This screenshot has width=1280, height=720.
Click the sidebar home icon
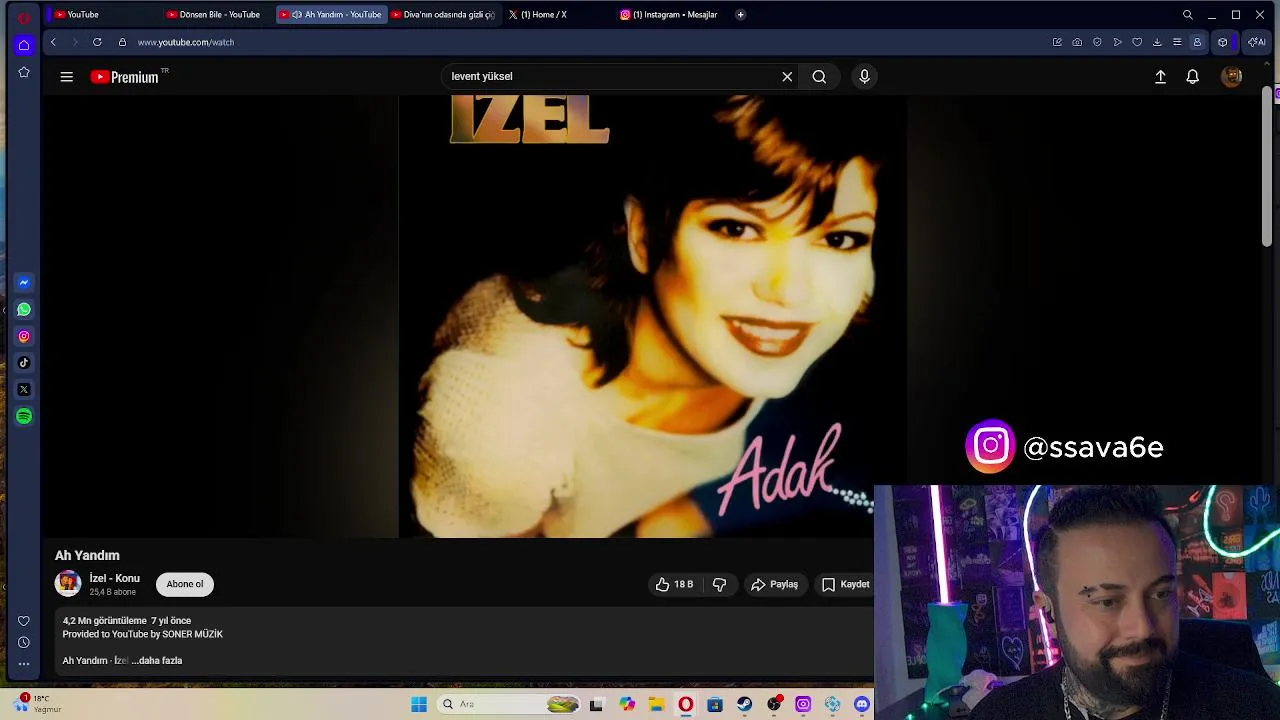pyautogui.click(x=24, y=45)
